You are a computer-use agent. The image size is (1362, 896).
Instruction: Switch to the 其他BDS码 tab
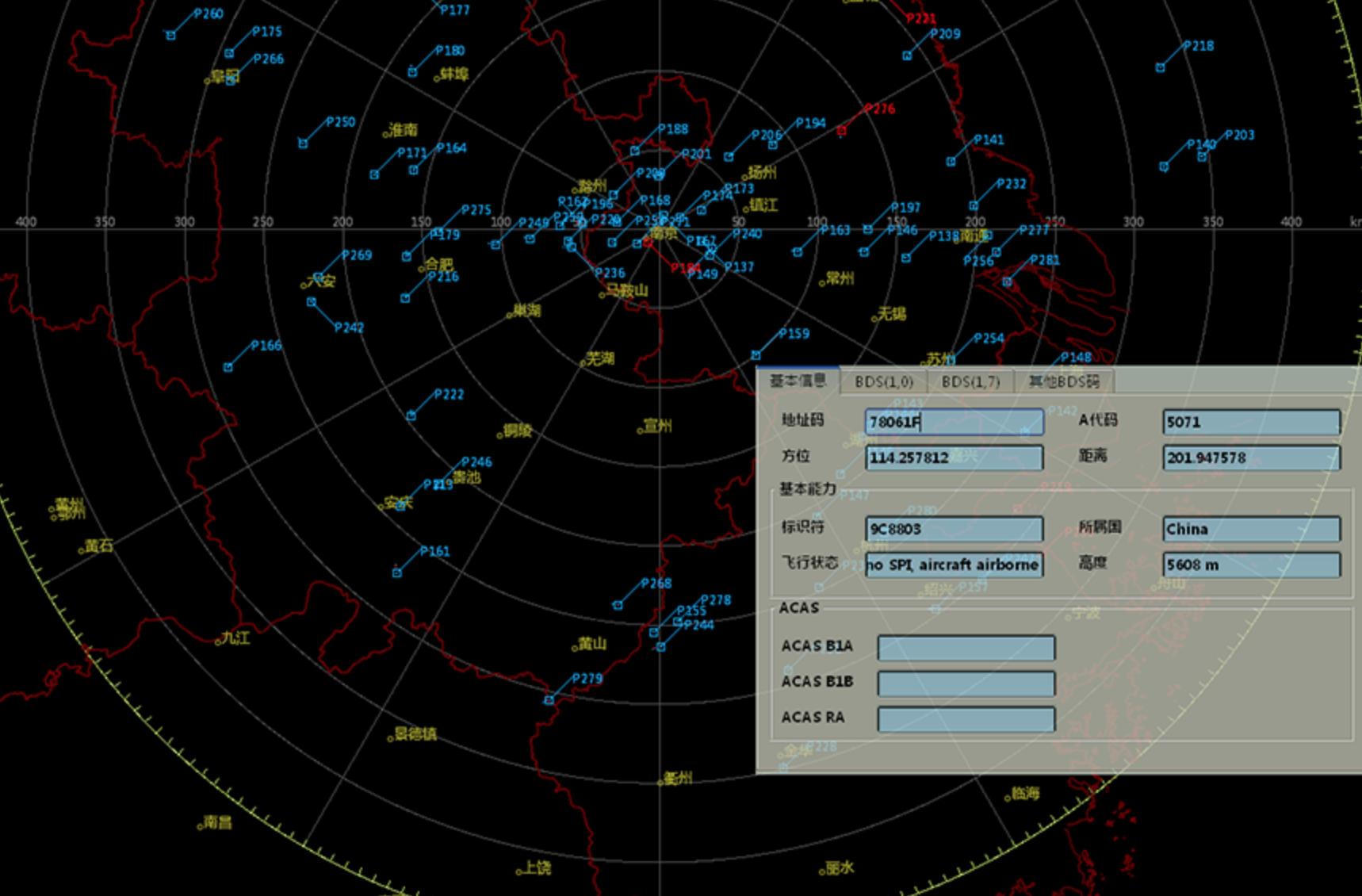[1064, 381]
